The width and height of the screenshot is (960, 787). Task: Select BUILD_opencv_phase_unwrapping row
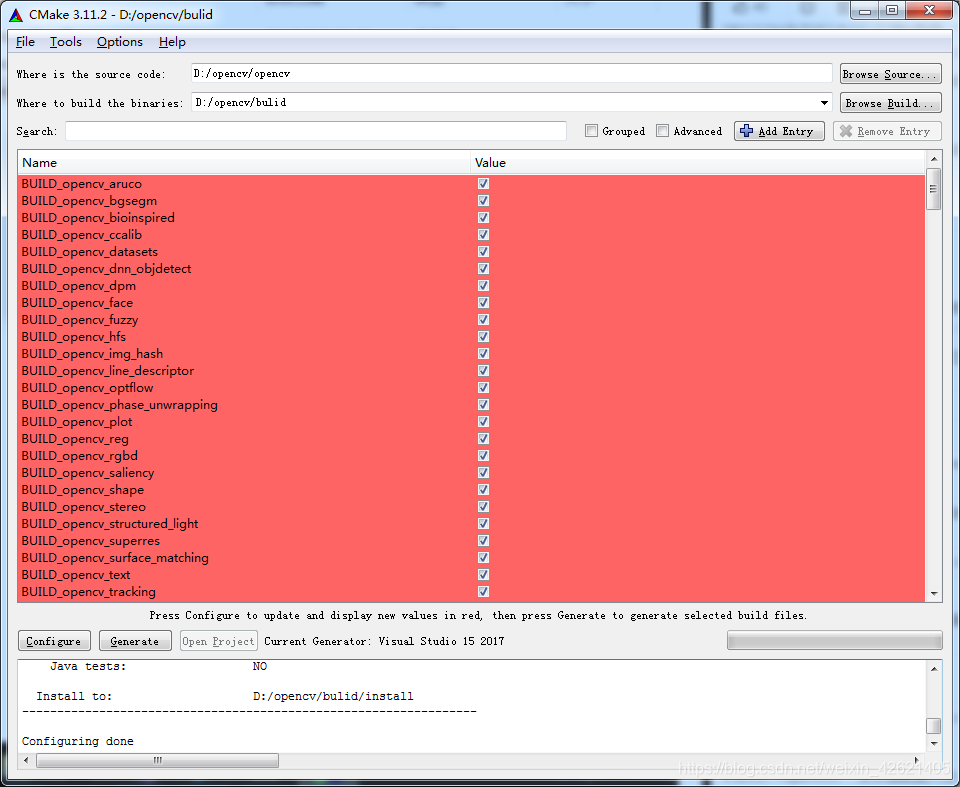coord(471,405)
